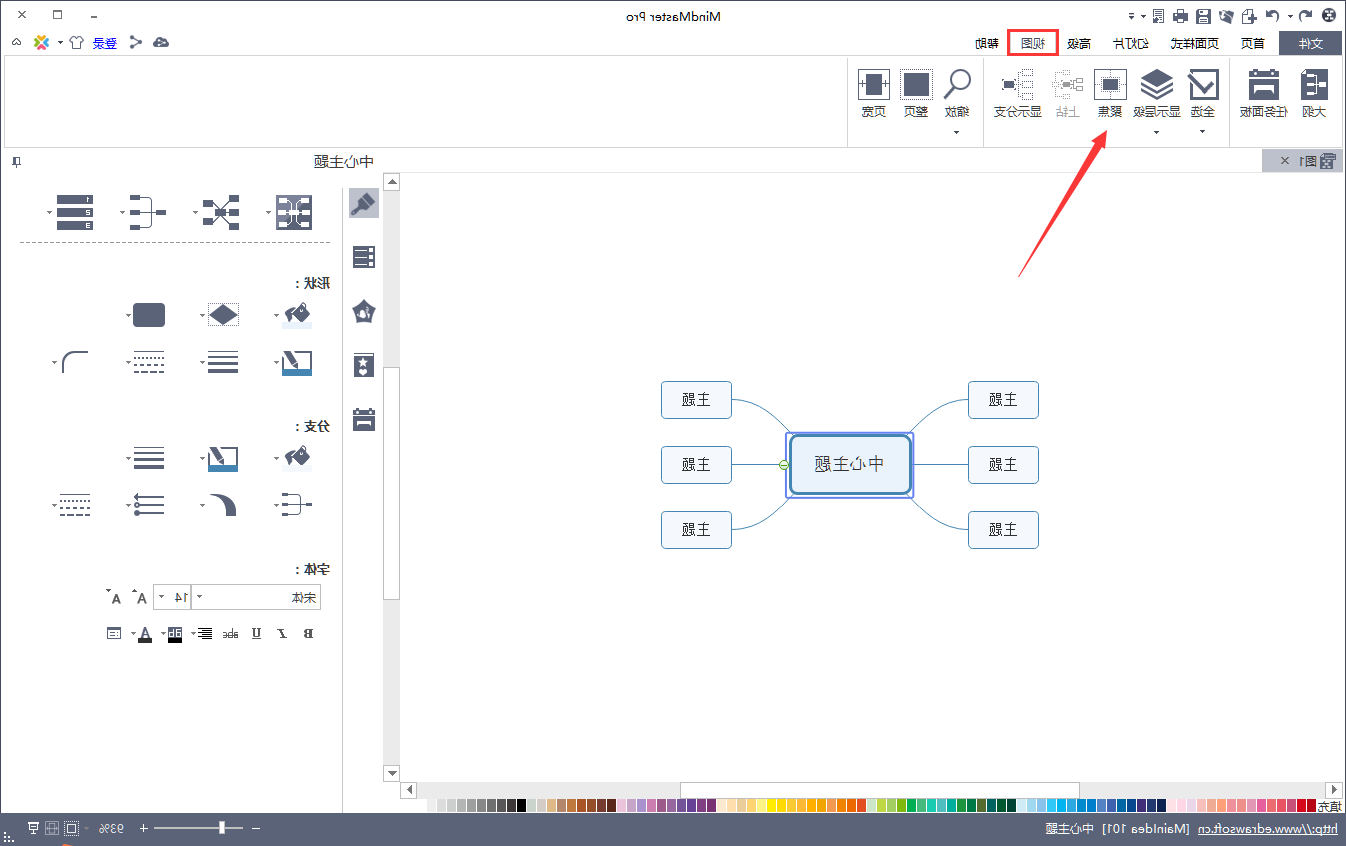The width and height of the screenshot is (1346, 846).
Task: Click the horizontal scrollbar thumb under canvas
Action: click(x=880, y=790)
